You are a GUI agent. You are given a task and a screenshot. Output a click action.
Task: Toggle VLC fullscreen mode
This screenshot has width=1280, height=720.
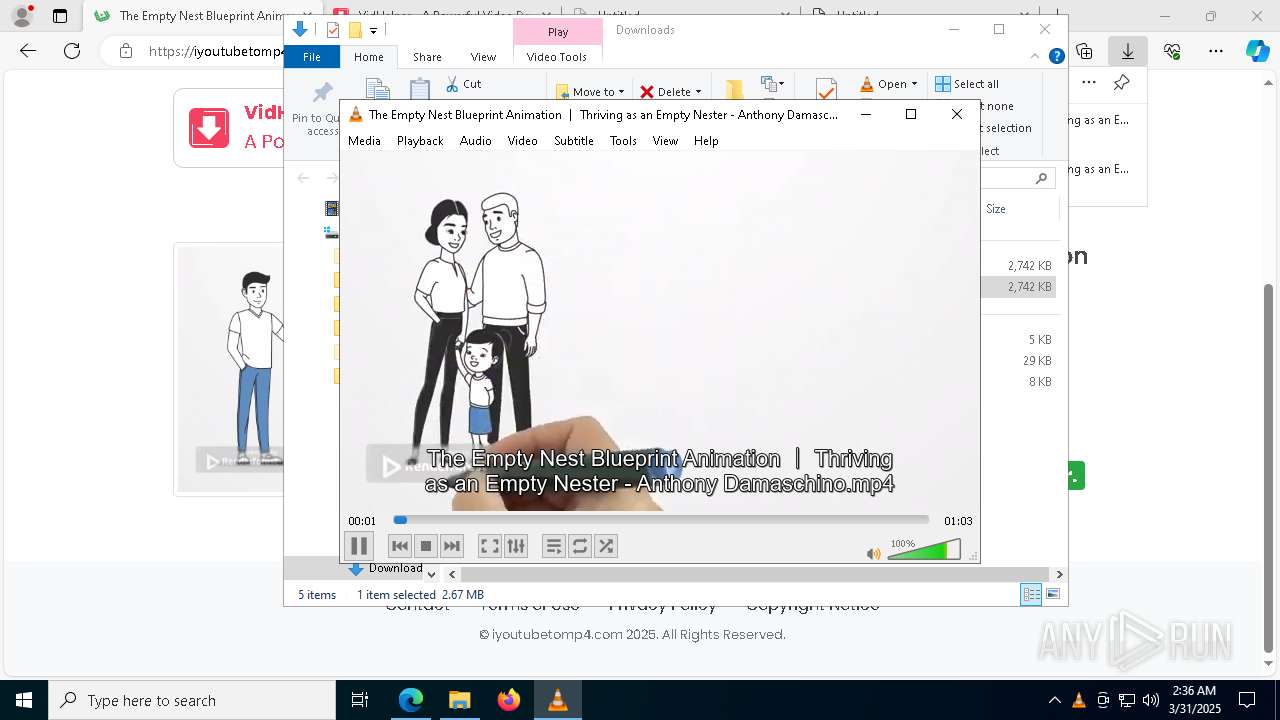click(489, 546)
